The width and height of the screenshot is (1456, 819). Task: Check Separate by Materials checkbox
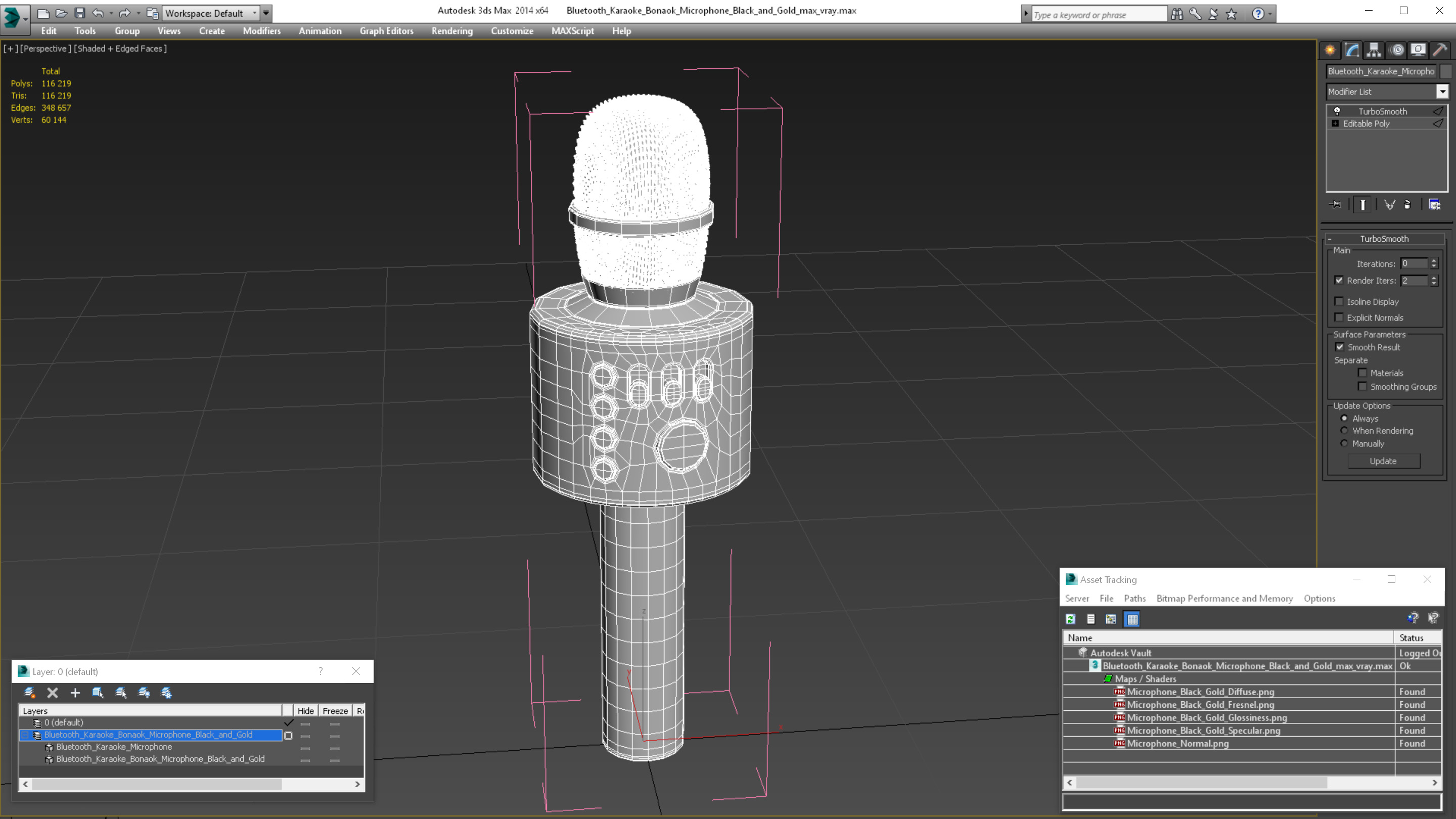pyautogui.click(x=1362, y=373)
